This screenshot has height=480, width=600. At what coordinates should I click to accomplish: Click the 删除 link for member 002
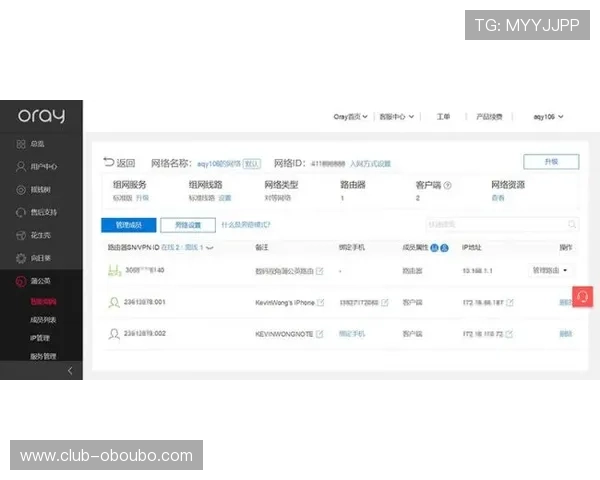[x=566, y=333]
